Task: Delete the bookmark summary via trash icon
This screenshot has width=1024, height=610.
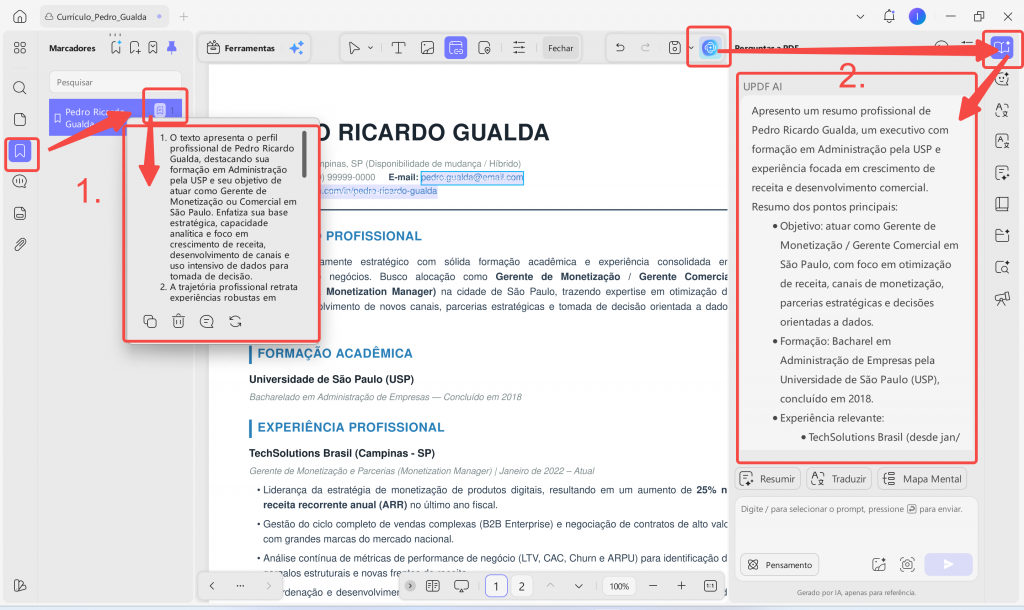Action: [178, 321]
